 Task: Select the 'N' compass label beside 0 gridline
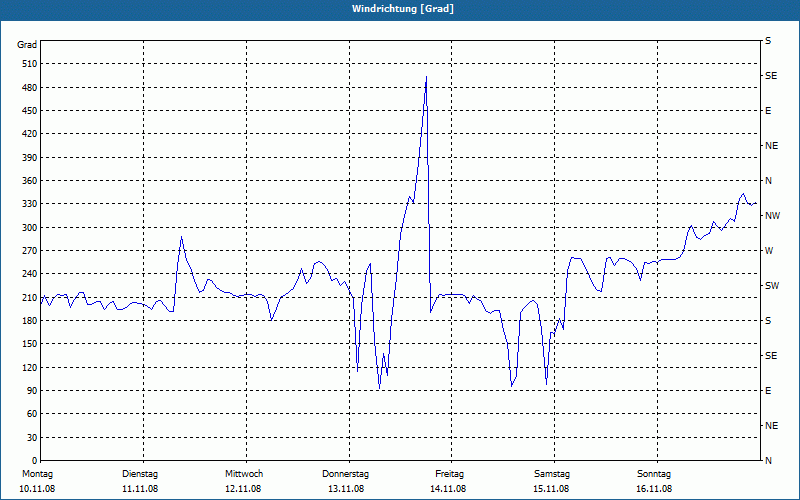[768, 461]
